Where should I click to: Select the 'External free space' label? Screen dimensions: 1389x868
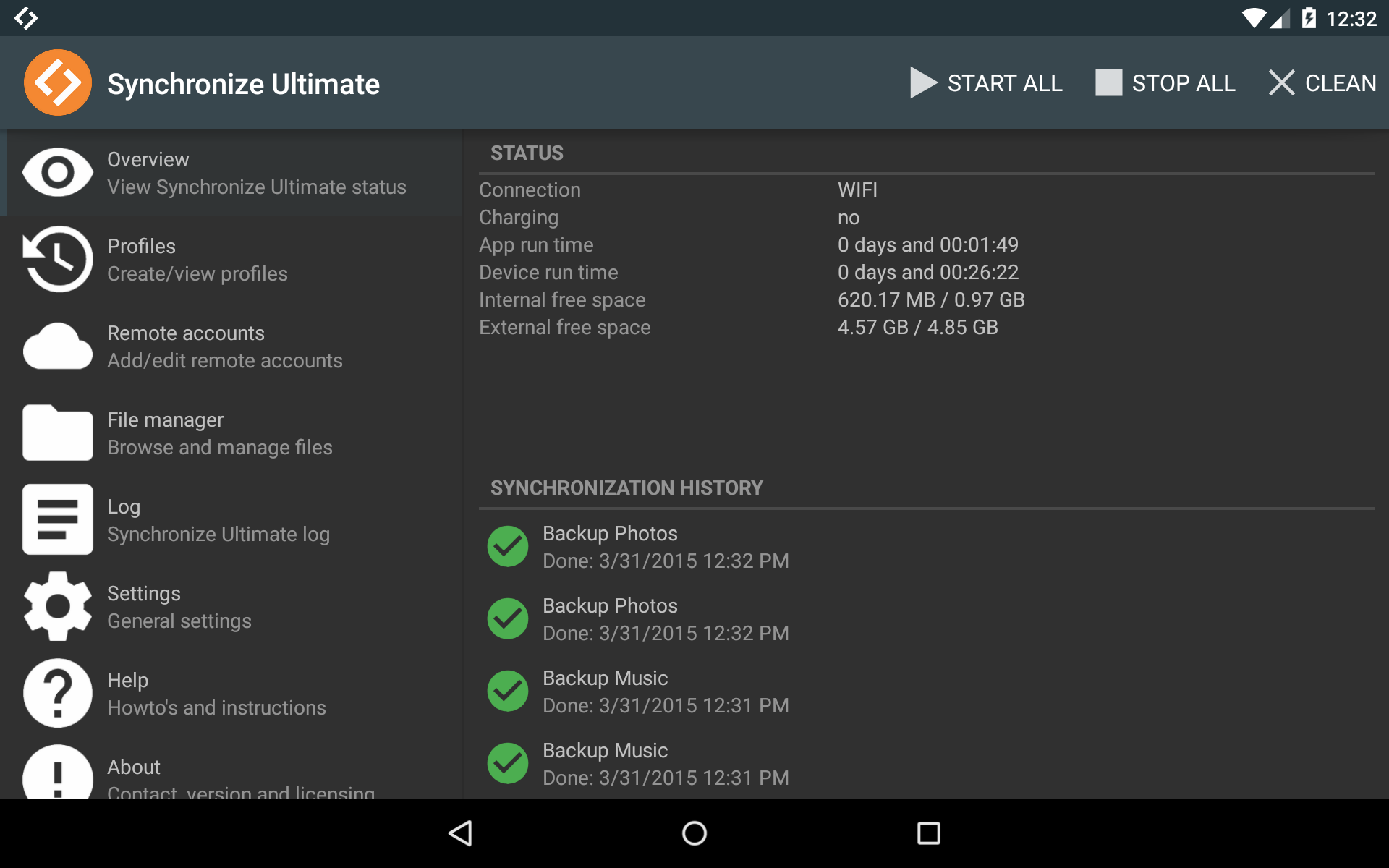click(565, 327)
